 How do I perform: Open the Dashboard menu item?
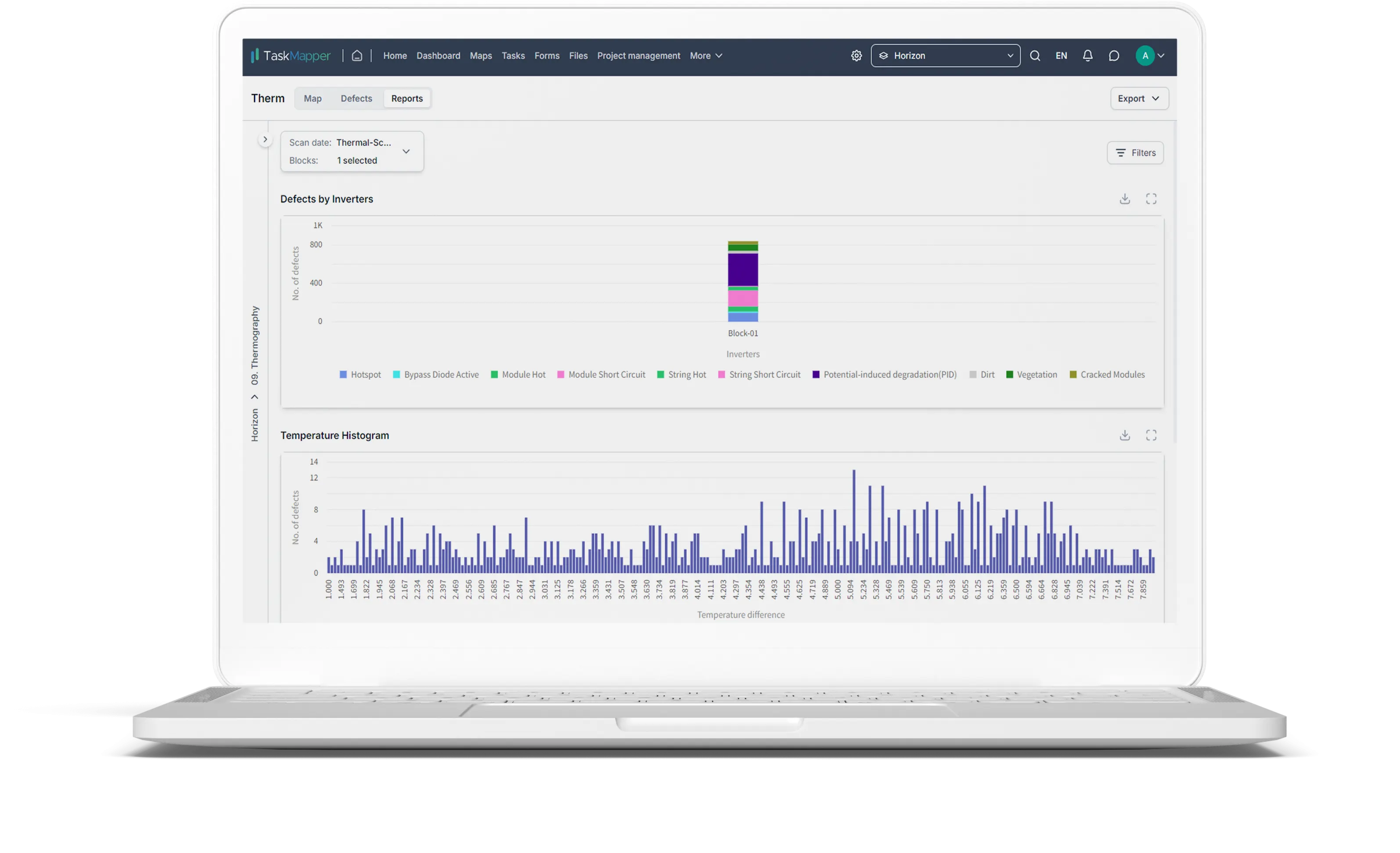click(x=438, y=56)
